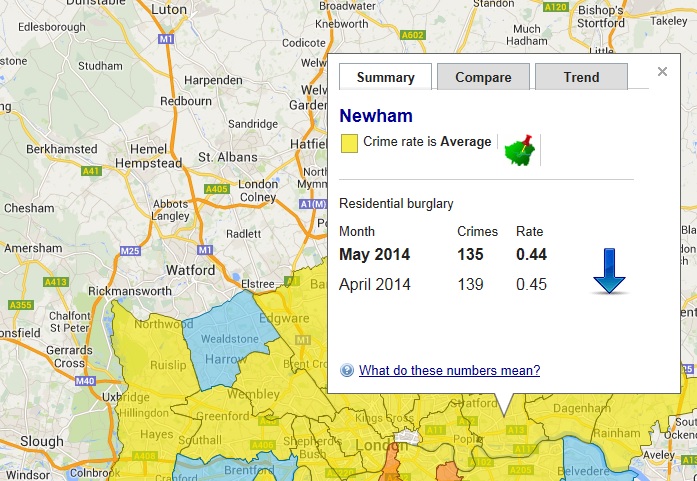Click the blue help question mark icon
The height and width of the screenshot is (481, 697).
[x=347, y=371]
